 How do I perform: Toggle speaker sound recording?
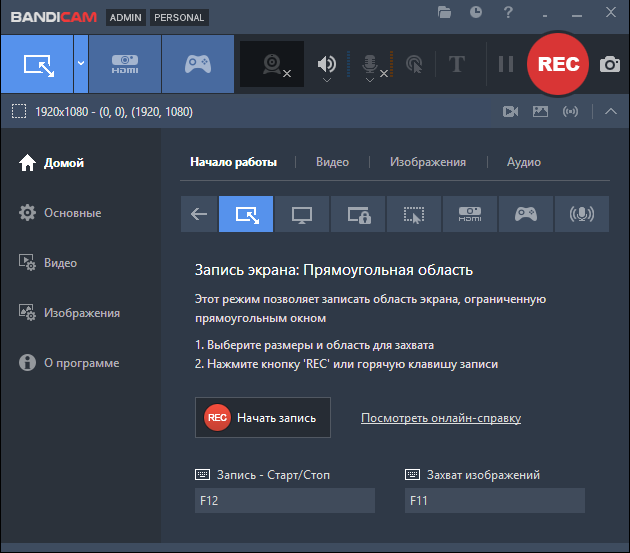327,63
